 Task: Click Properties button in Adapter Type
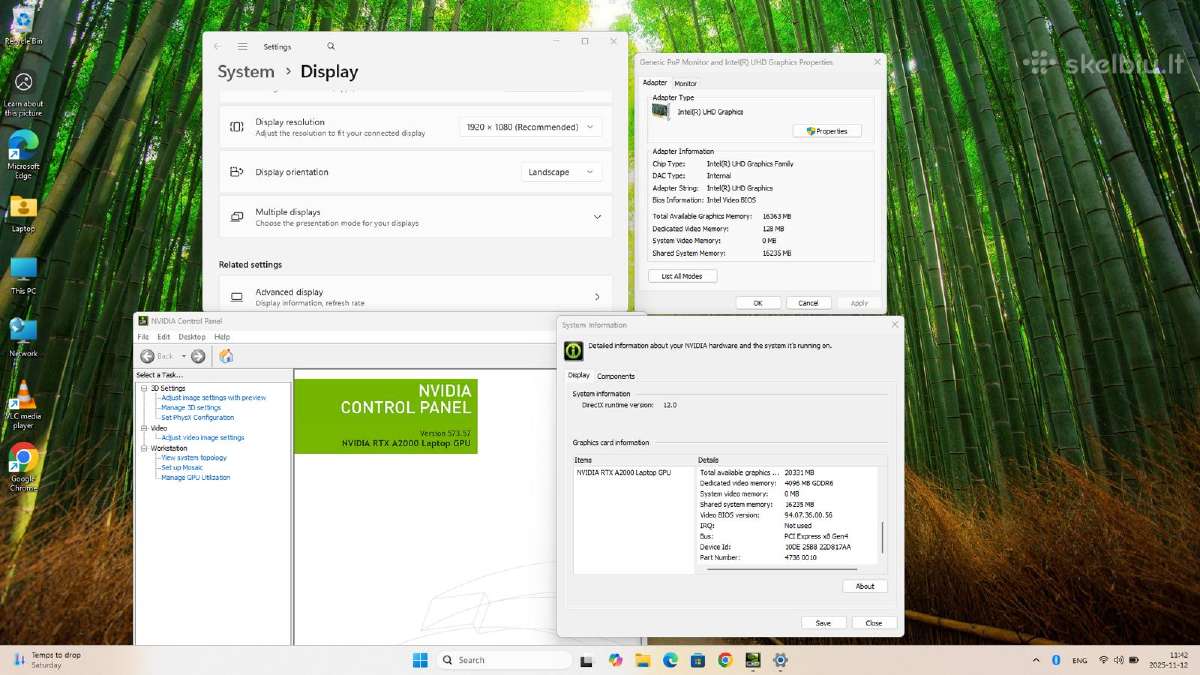pyautogui.click(x=827, y=131)
